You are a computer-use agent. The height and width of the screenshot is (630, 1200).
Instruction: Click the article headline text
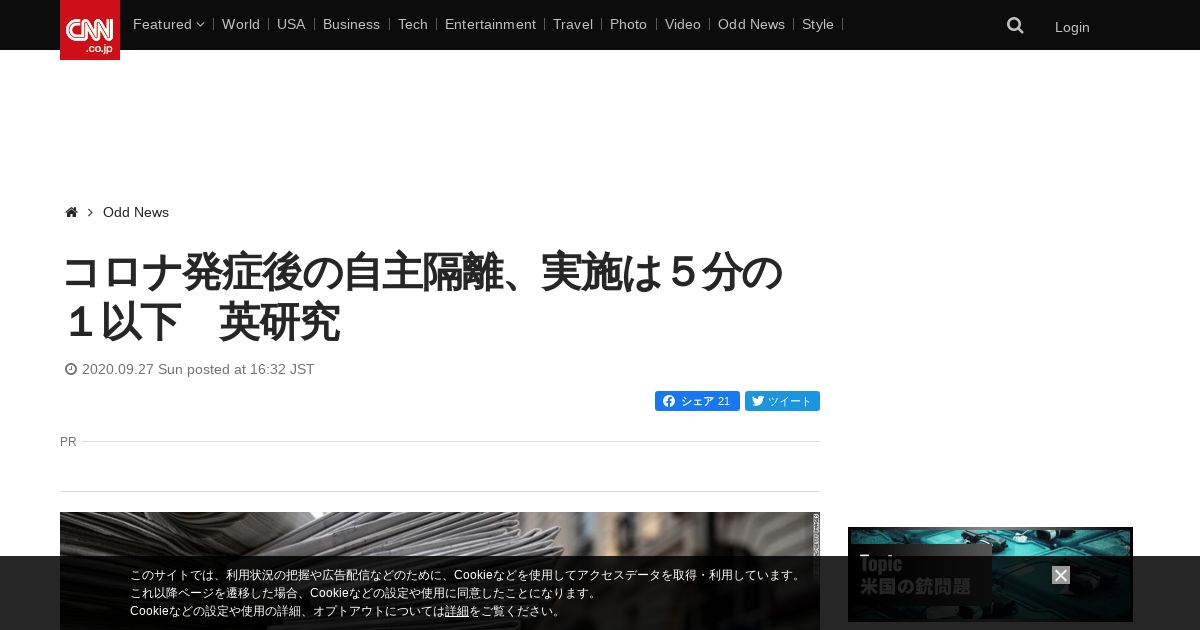coord(422,297)
